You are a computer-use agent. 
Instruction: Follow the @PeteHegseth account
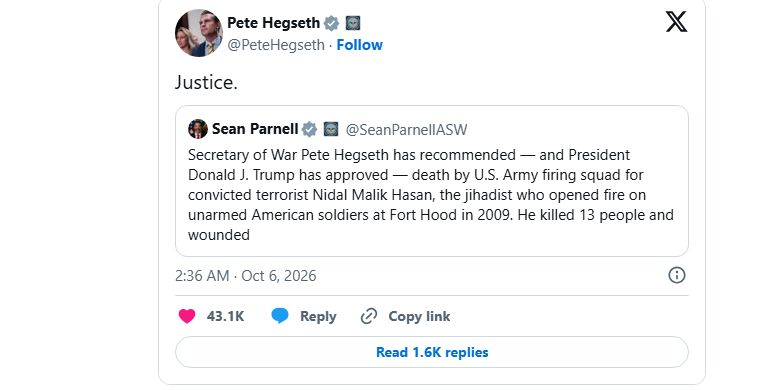tap(359, 45)
